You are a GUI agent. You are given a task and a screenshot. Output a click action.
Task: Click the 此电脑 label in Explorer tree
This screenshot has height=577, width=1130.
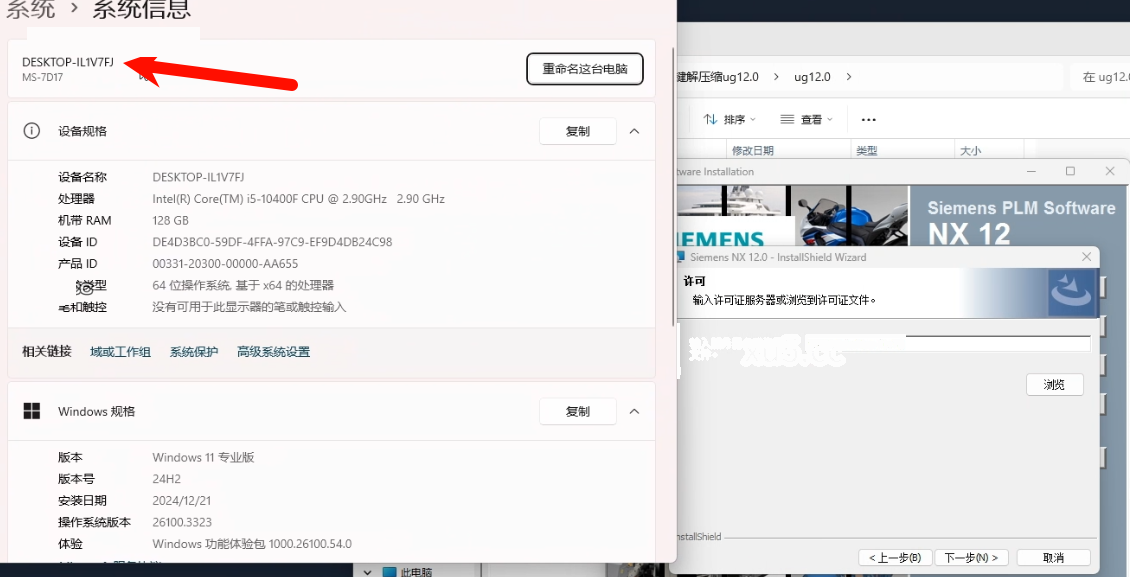pyautogui.click(x=416, y=572)
